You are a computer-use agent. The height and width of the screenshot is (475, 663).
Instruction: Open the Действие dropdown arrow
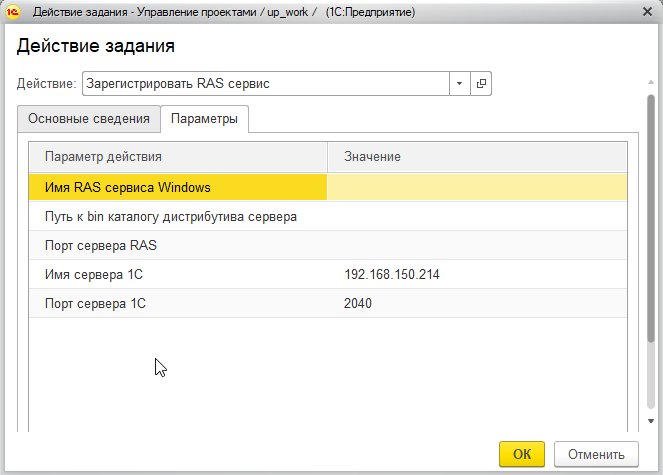coord(460,84)
